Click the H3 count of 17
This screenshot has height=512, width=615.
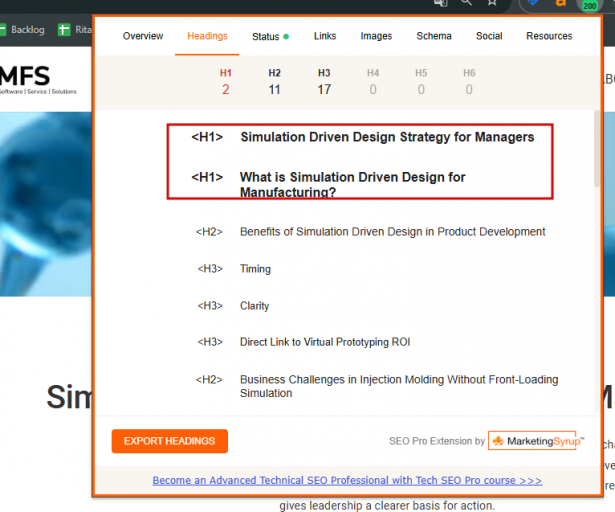tap(324, 89)
